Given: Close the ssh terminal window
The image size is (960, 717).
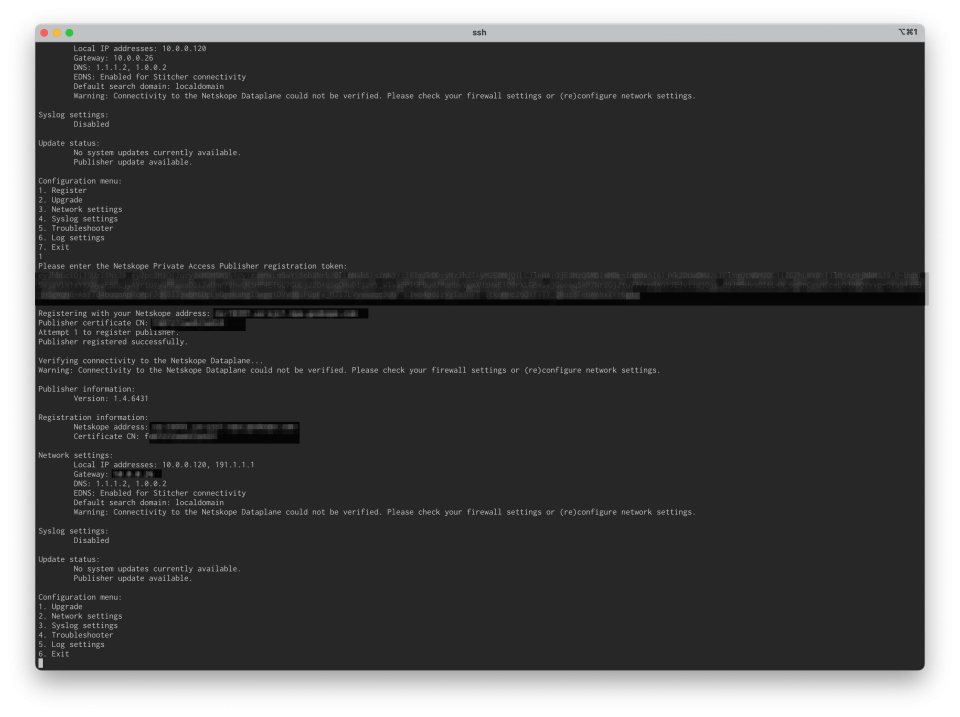Looking at the screenshot, I should tap(44, 33).
